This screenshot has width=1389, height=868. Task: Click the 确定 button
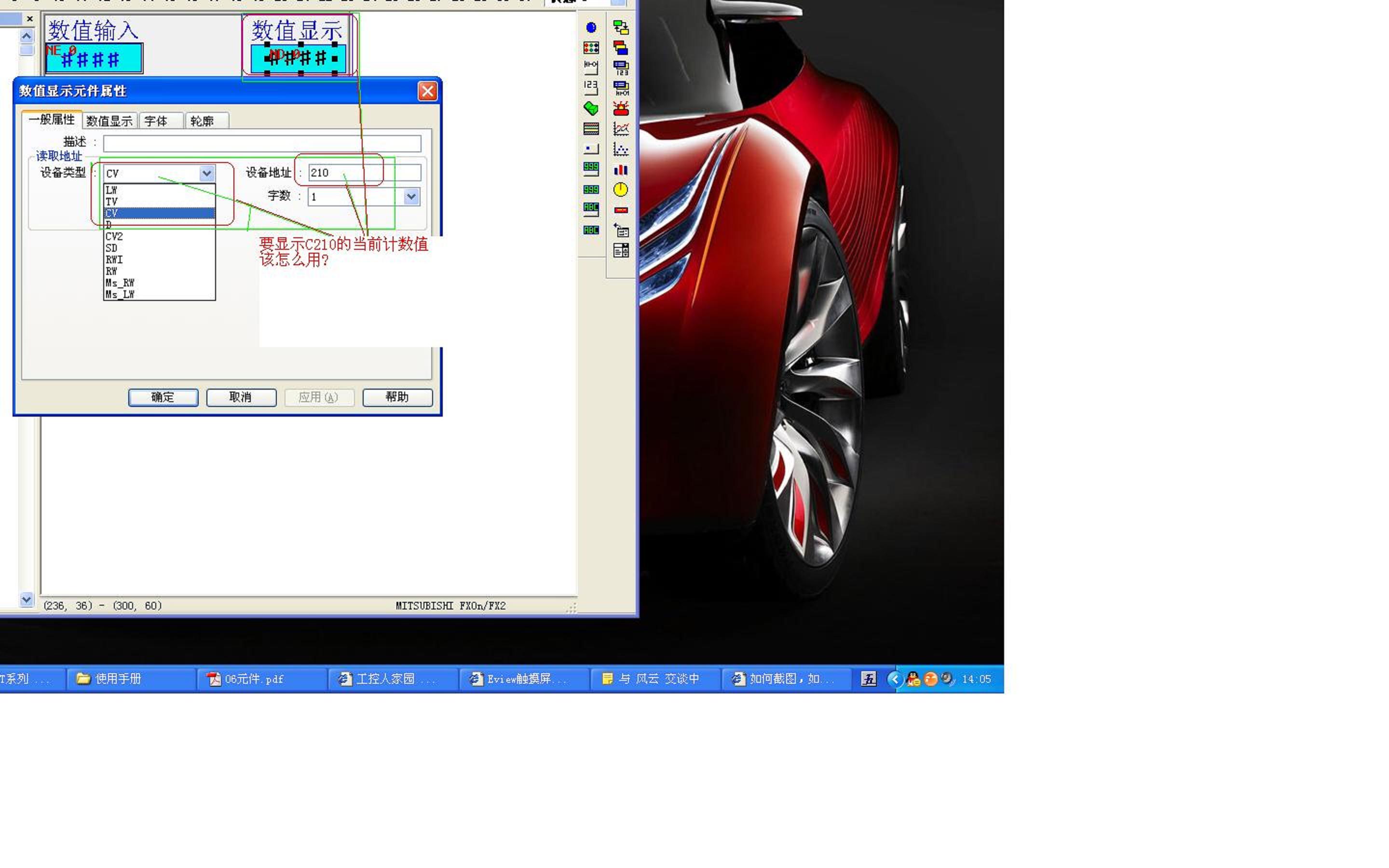click(163, 397)
